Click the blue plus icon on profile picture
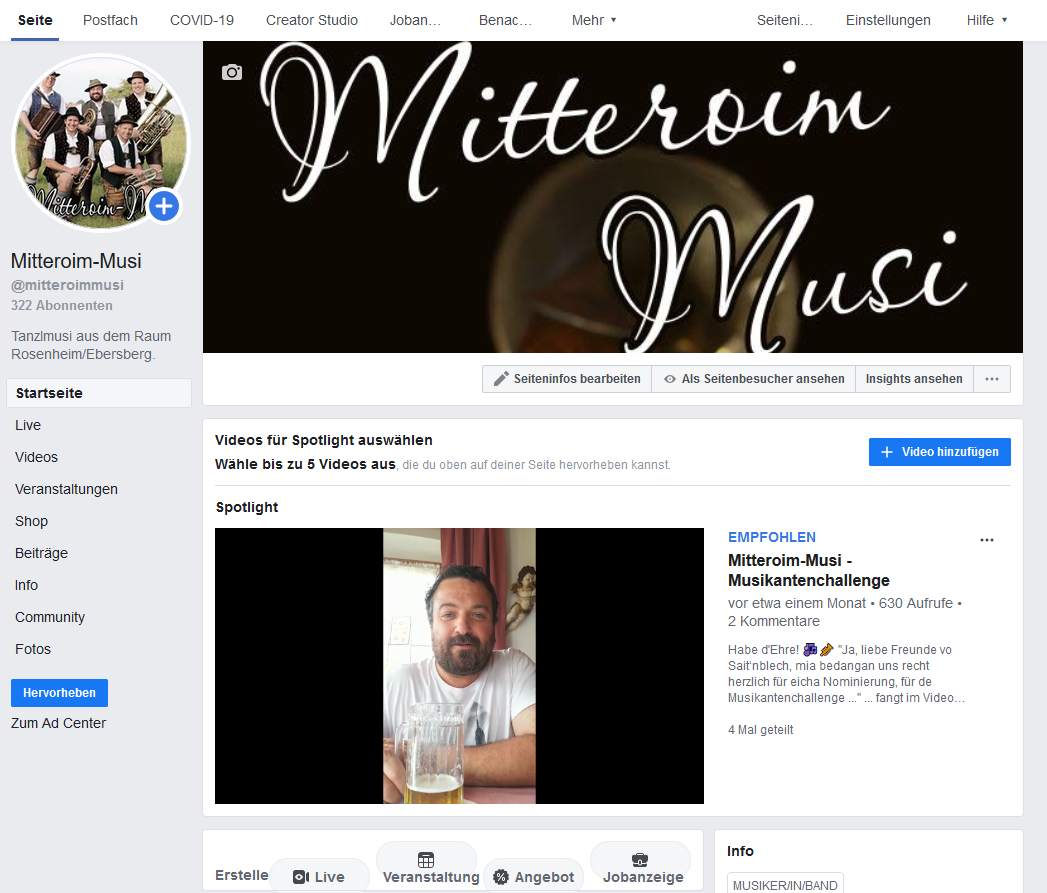The image size is (1047, 893). (x=164, y=207)
